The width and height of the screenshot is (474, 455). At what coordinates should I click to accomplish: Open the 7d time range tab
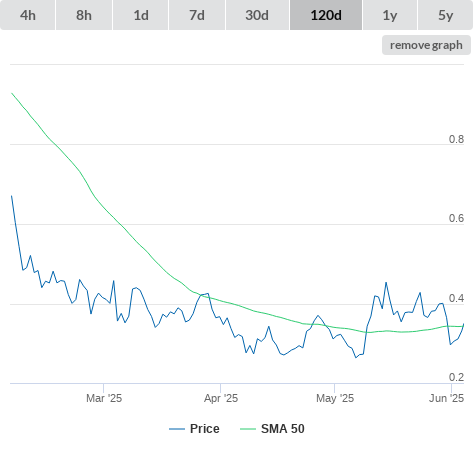coord(197,15)
